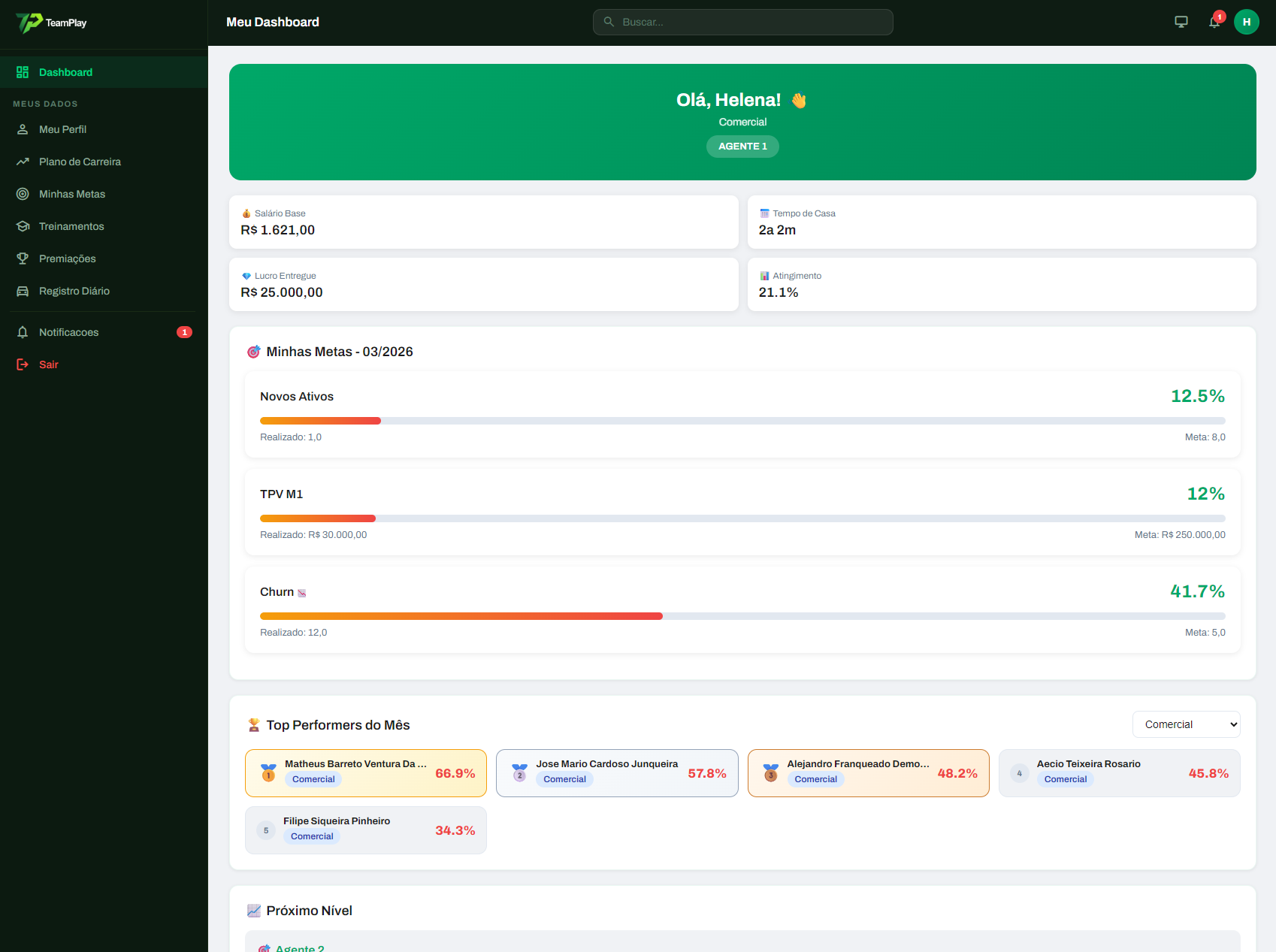
Task: Open Matheus Barreto Ventura performer card
Action: click(366, 773)
